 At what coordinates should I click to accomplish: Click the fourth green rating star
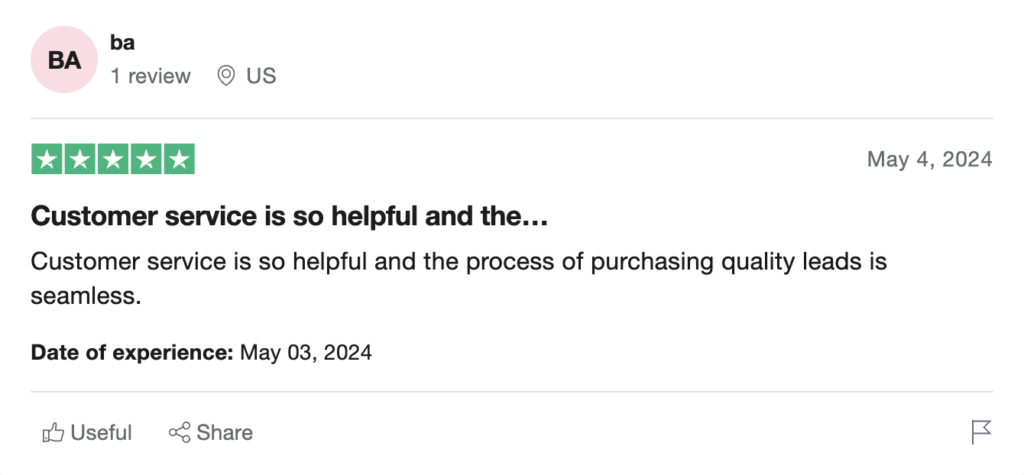146,159
